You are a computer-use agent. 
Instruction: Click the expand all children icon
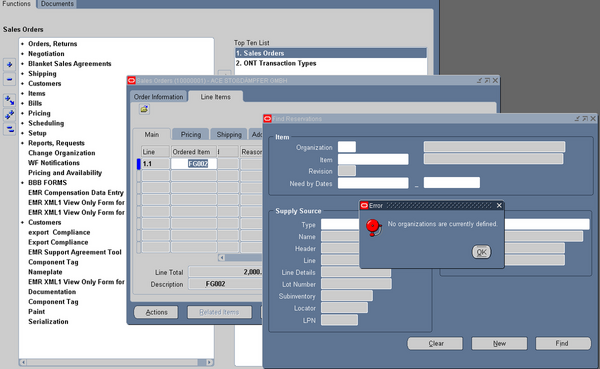pyautogui.click(x=10, y=100)
